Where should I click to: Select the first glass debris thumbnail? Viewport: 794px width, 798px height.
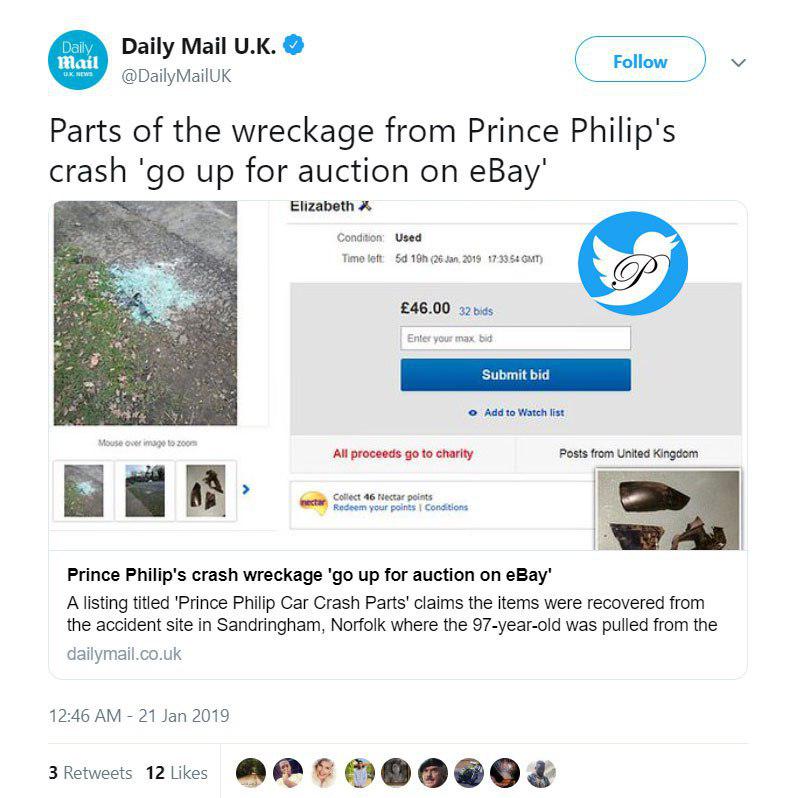click(84, 490)
